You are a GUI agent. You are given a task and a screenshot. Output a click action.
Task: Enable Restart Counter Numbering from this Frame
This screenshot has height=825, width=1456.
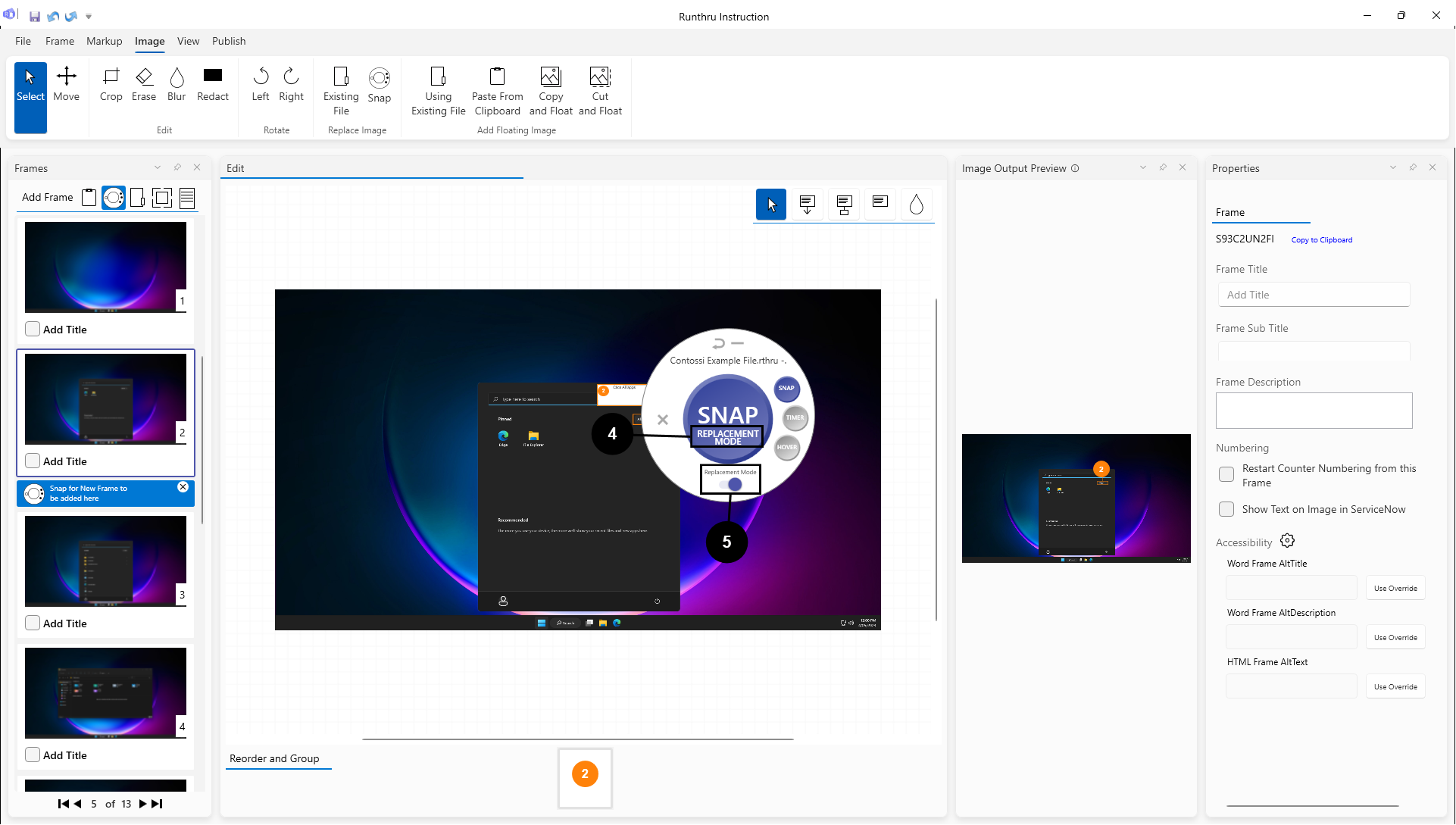coord(1226,475)
